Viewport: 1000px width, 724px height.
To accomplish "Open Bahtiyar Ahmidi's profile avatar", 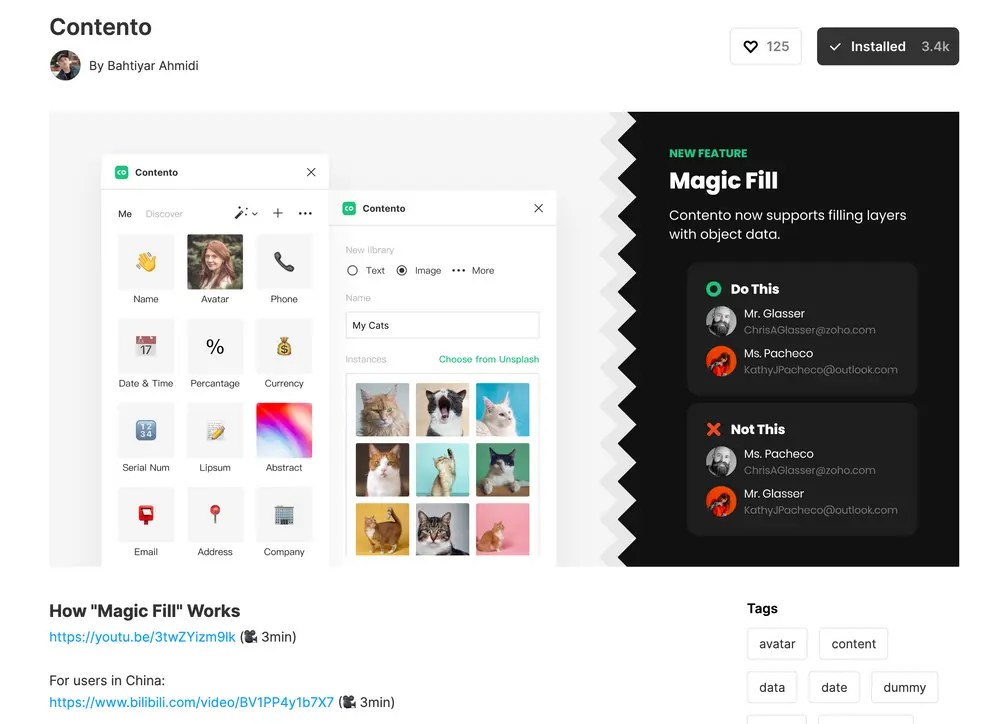I will point(65,65).
